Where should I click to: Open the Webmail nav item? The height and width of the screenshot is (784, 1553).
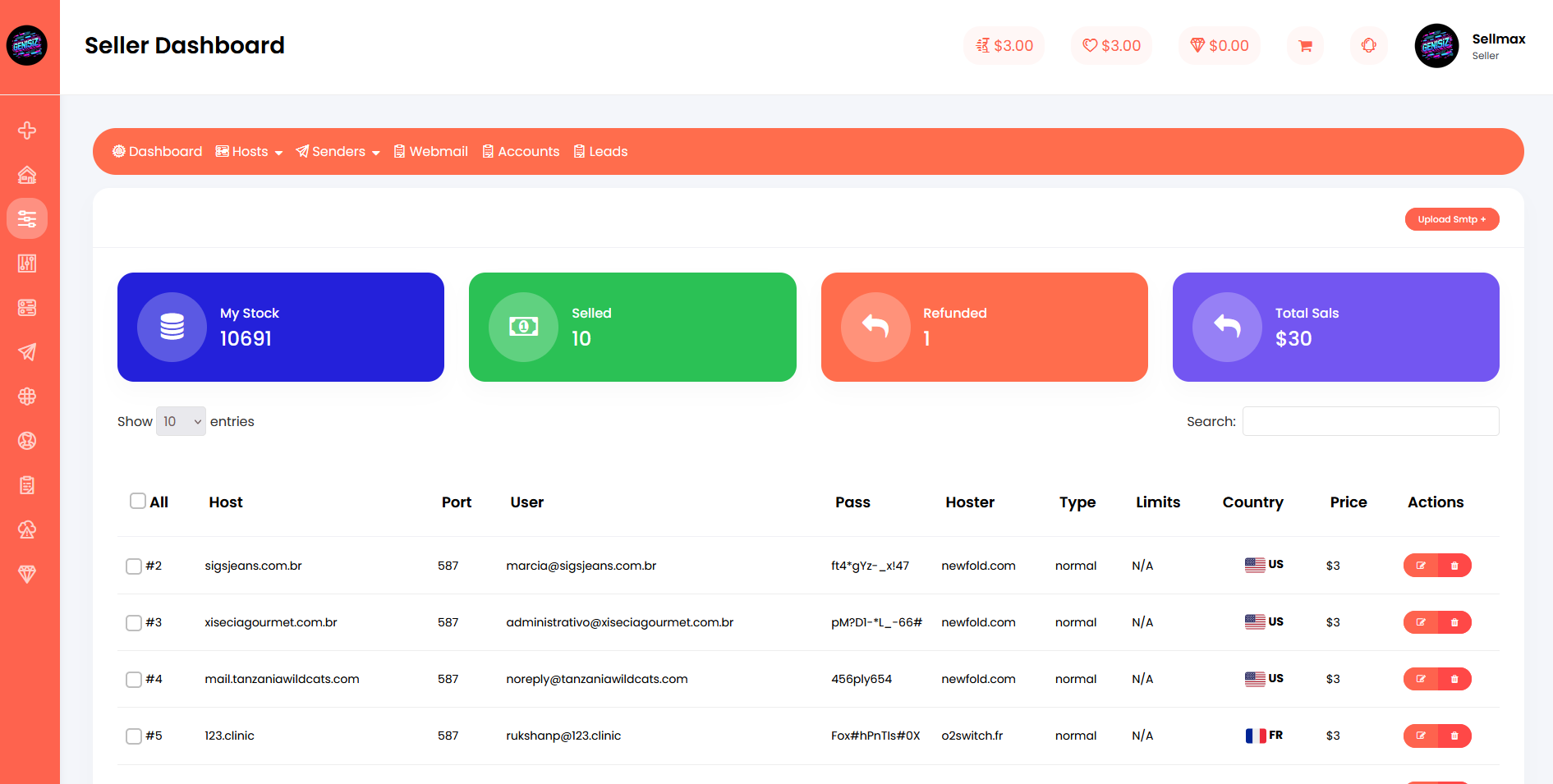click(430, 151)
